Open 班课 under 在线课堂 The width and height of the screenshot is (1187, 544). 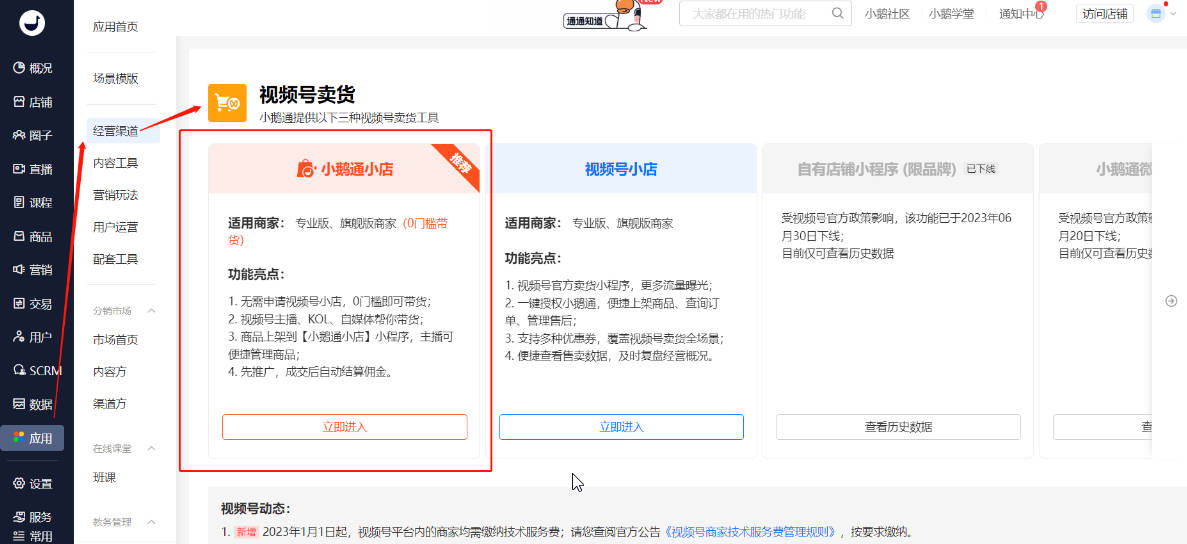(104, 477)
